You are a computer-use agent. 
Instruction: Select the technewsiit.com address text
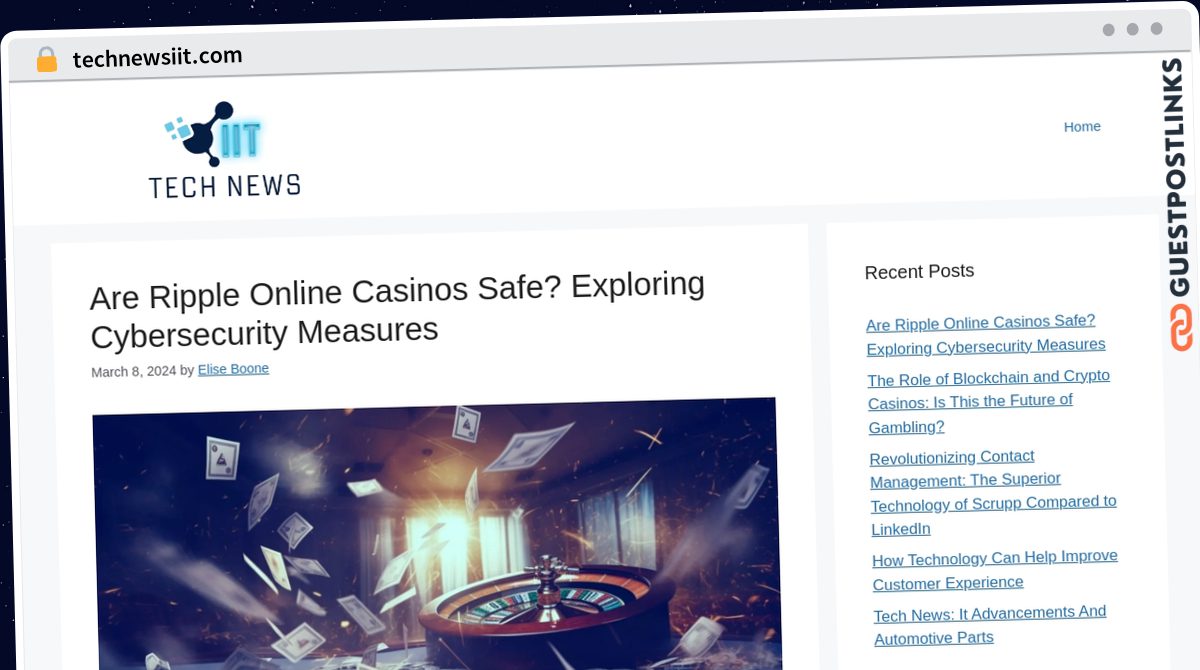pos(157,58)
